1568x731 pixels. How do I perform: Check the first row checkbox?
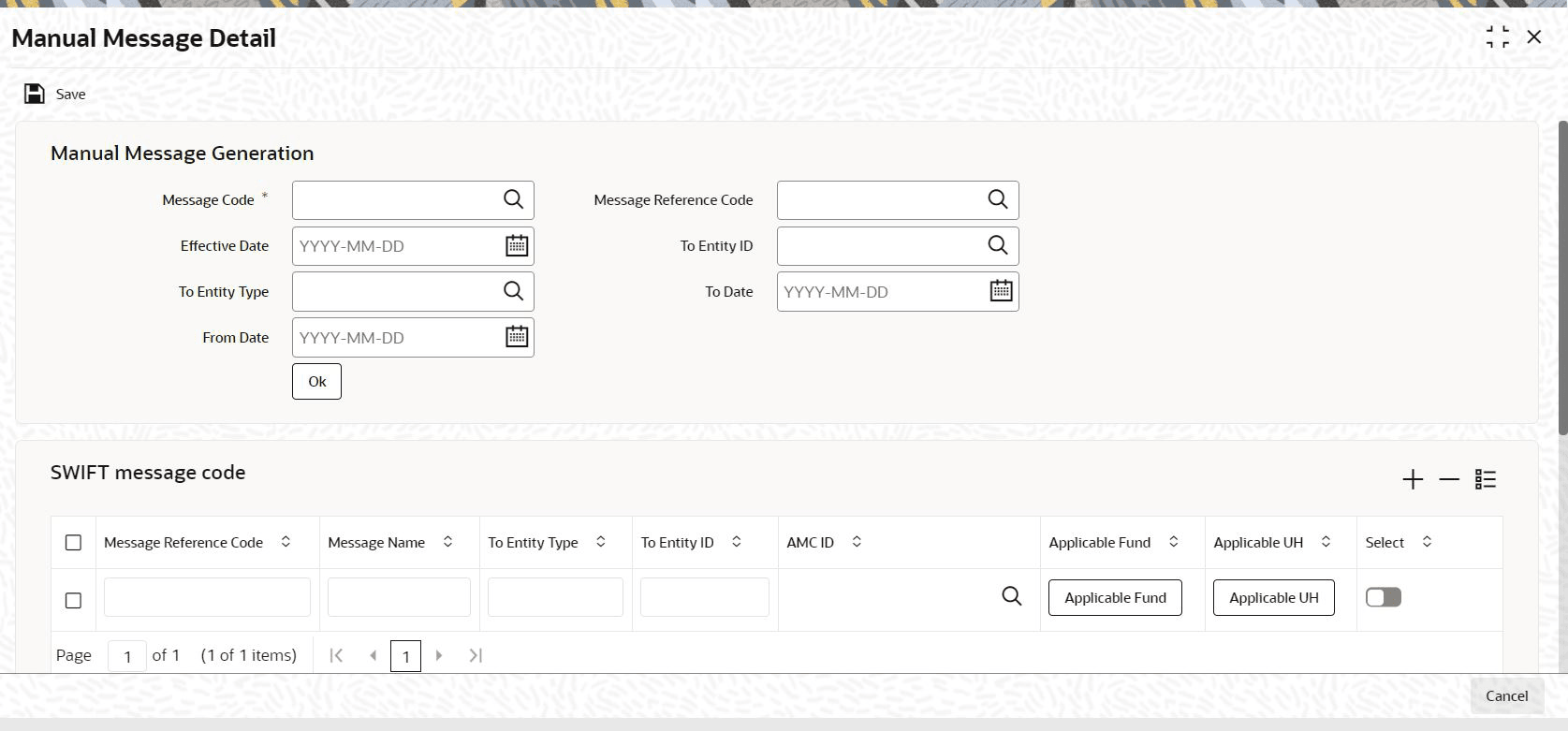73,601
